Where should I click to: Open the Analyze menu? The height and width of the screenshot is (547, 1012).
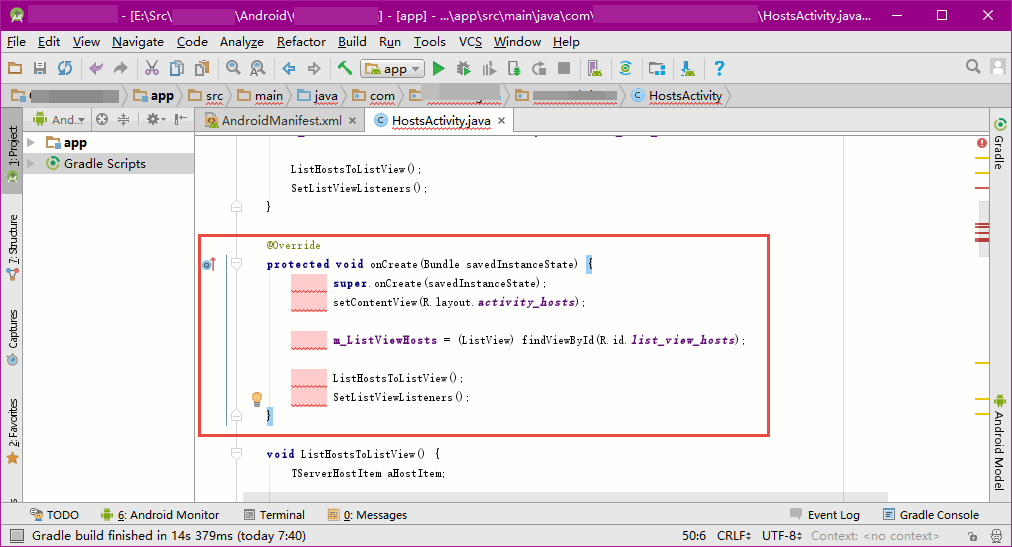(x=241, y=42)
